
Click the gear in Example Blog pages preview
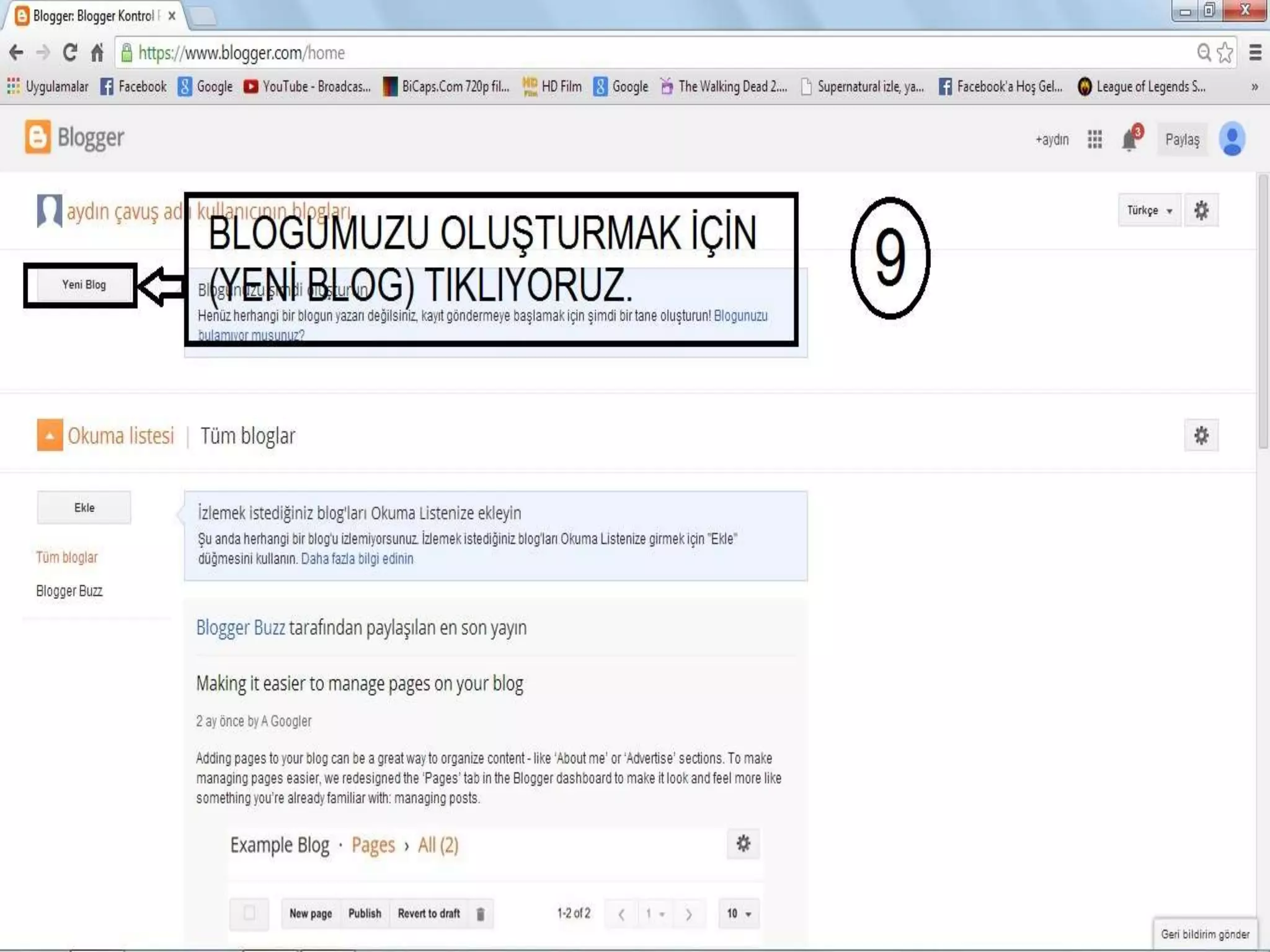pyautogui.click(x=743, y=844)
